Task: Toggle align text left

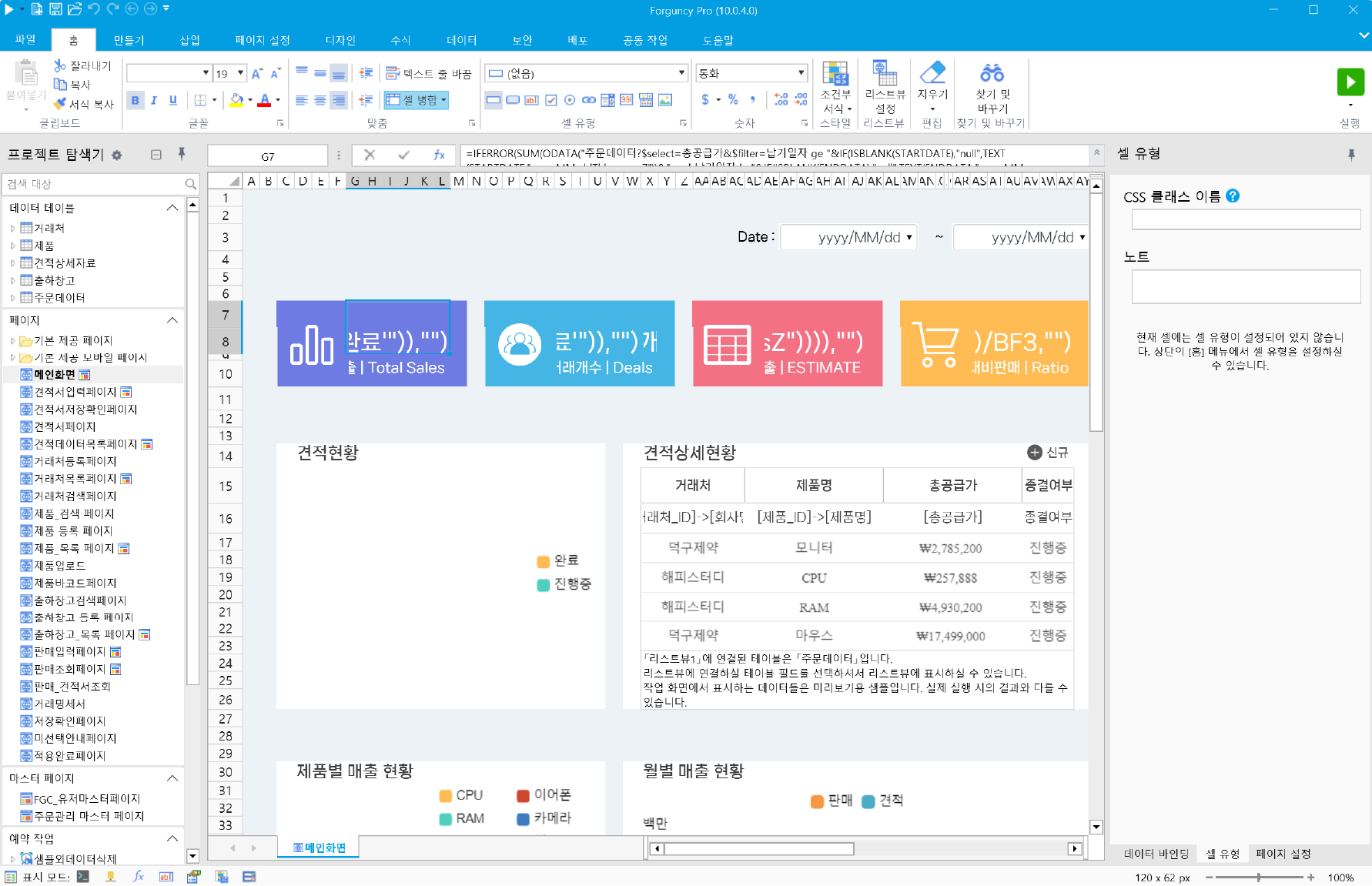Action: [302, 100]
